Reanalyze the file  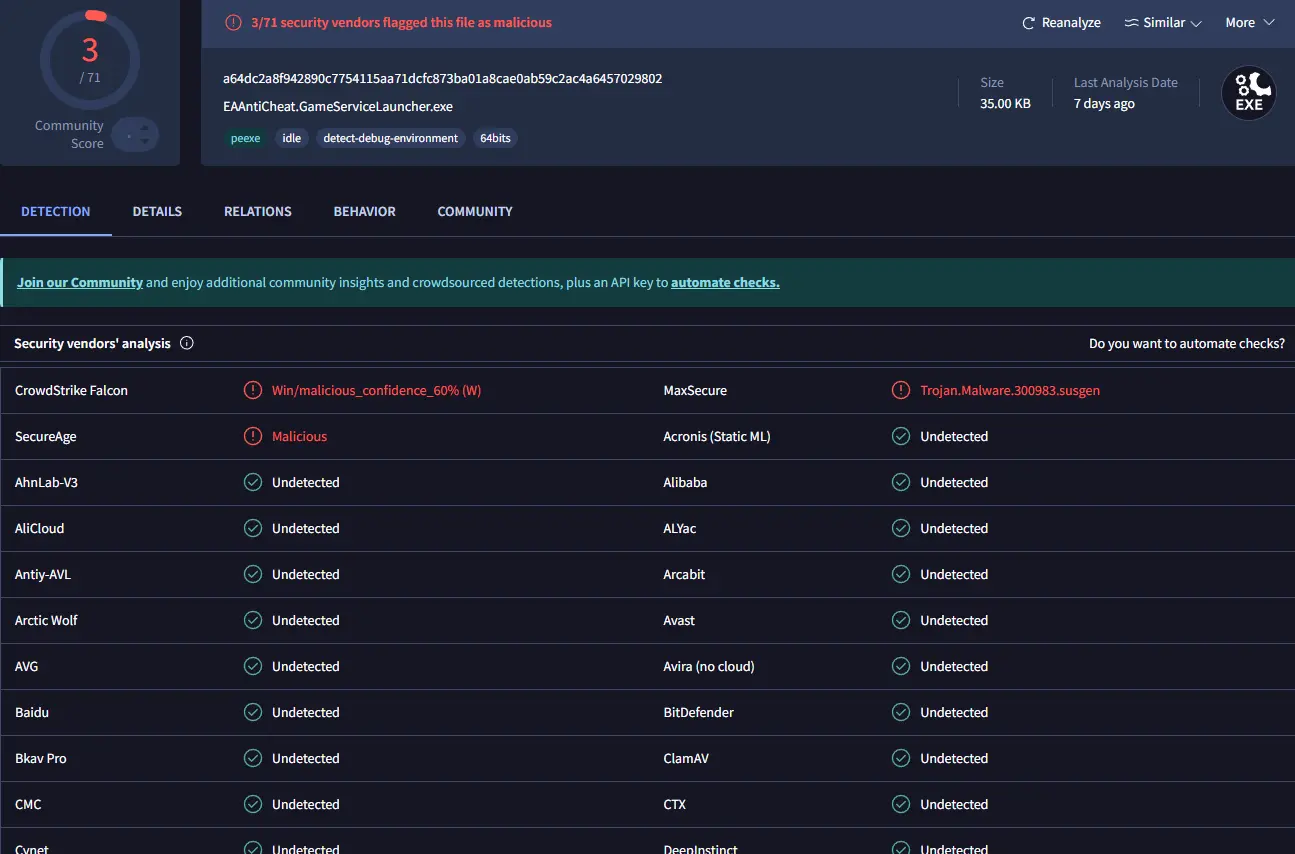(x=1061, y=22)
